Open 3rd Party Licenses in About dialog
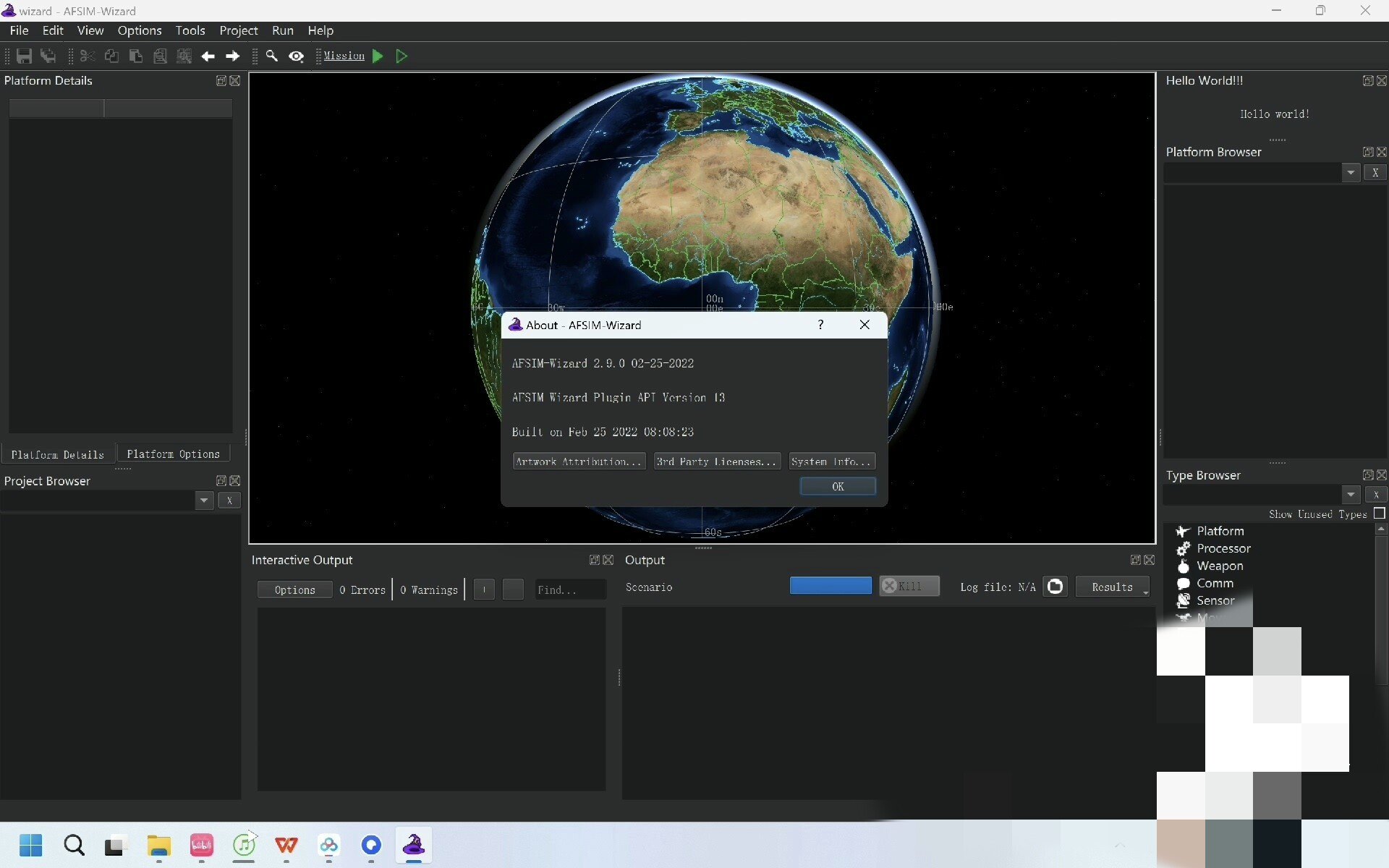This screenshot has width=1389, height=868. tap(716, 461)
